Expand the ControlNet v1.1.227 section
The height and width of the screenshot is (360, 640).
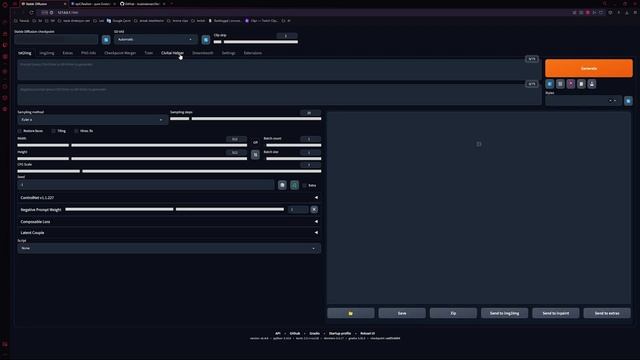(169, 198)
